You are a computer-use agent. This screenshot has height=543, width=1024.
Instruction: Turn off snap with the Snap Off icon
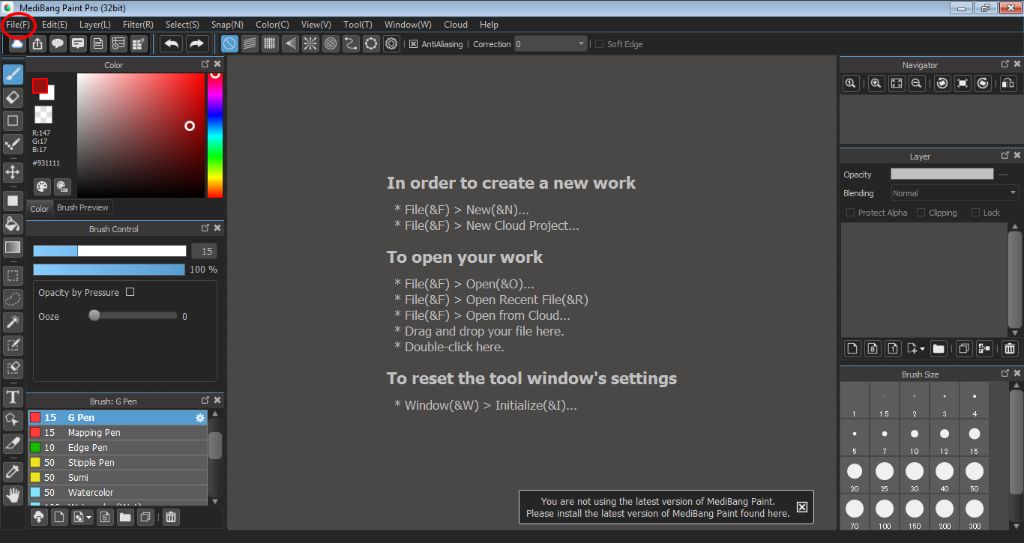click(229, 44)
